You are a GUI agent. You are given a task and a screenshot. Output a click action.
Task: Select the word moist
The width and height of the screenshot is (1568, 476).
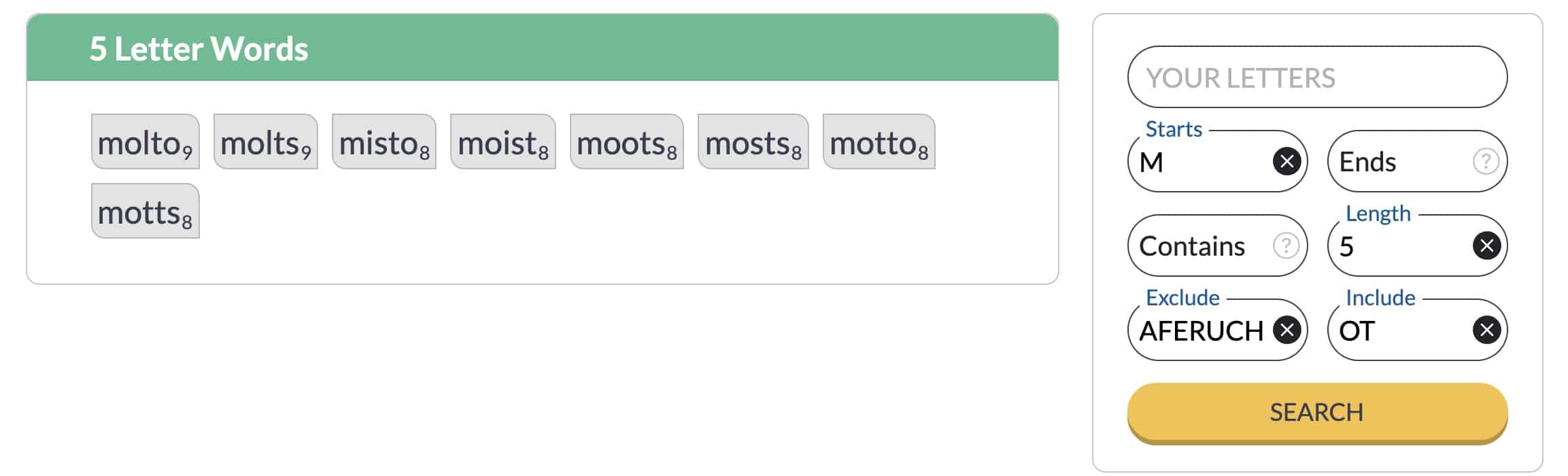[x=503, y=142]
